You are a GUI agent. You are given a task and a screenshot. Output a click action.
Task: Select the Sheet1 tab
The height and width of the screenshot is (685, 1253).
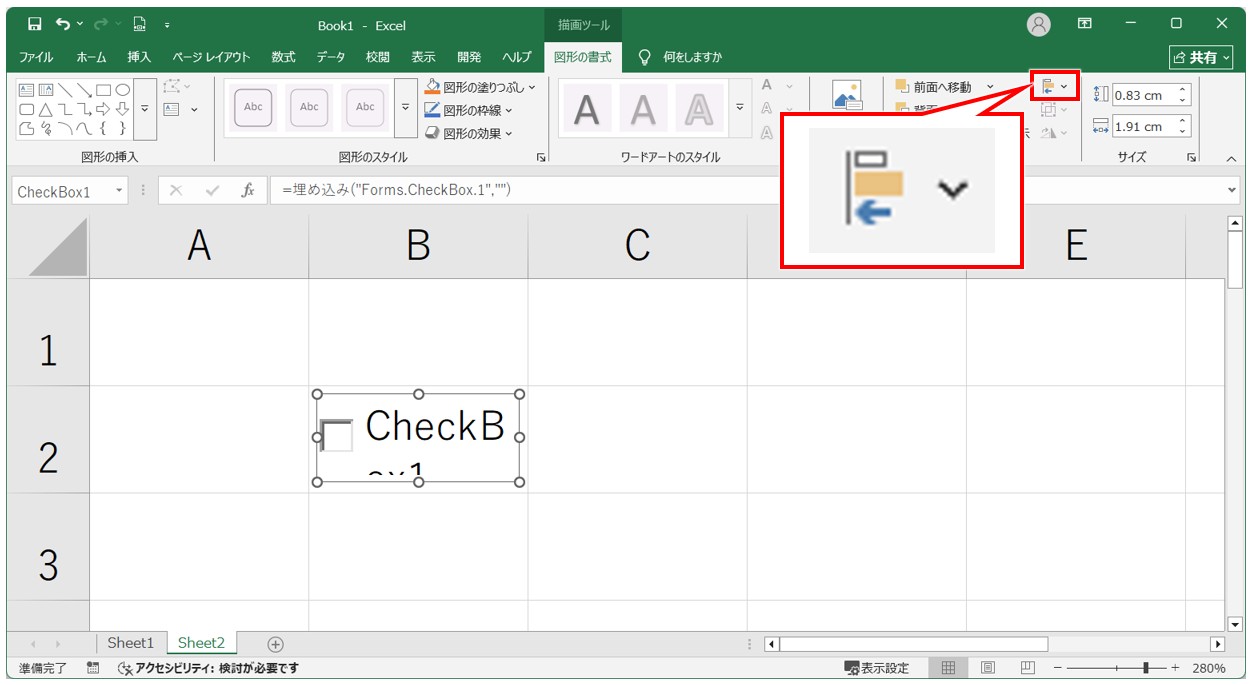[x=131, y=643]
